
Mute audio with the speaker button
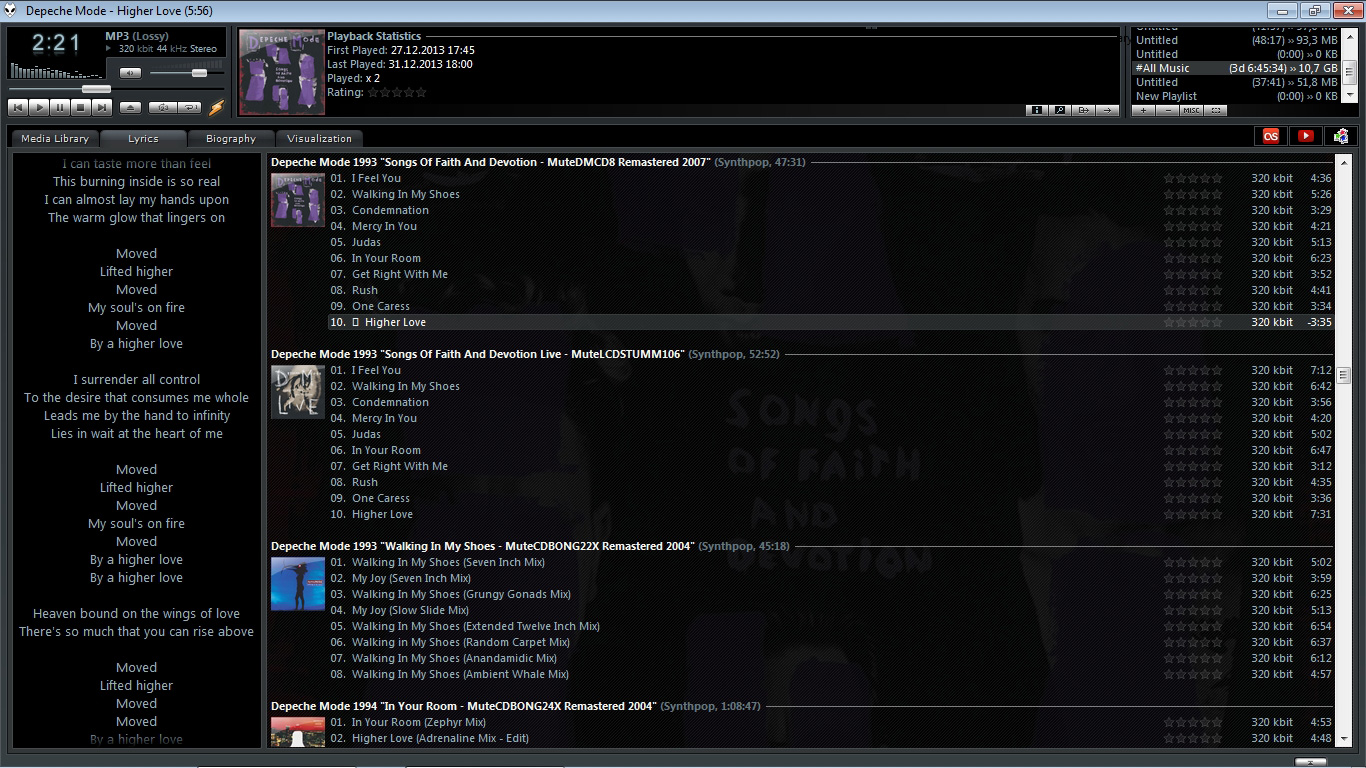[x=130, y=73]
